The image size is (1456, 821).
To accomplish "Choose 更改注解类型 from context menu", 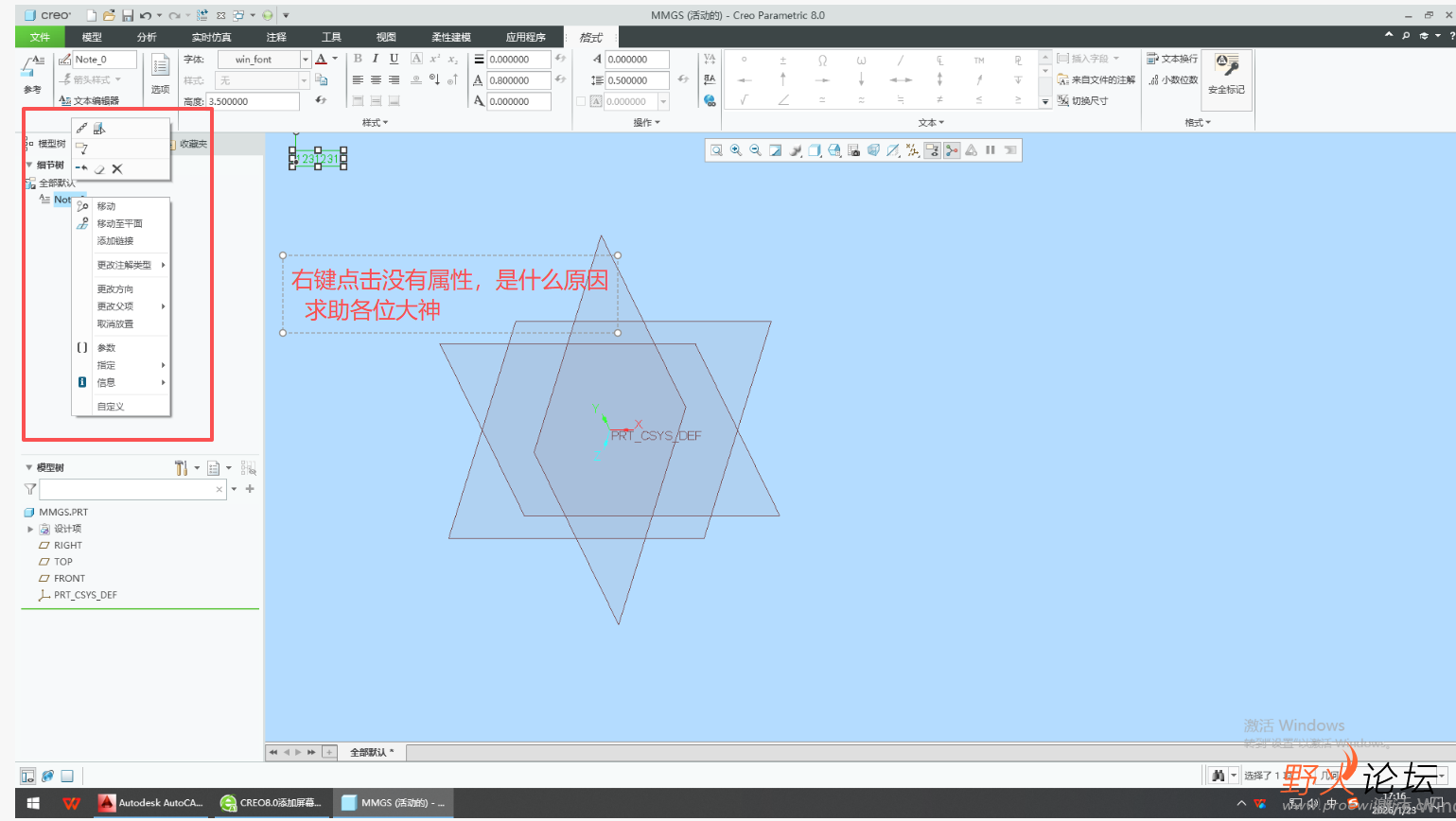I will tap(122, 265).
